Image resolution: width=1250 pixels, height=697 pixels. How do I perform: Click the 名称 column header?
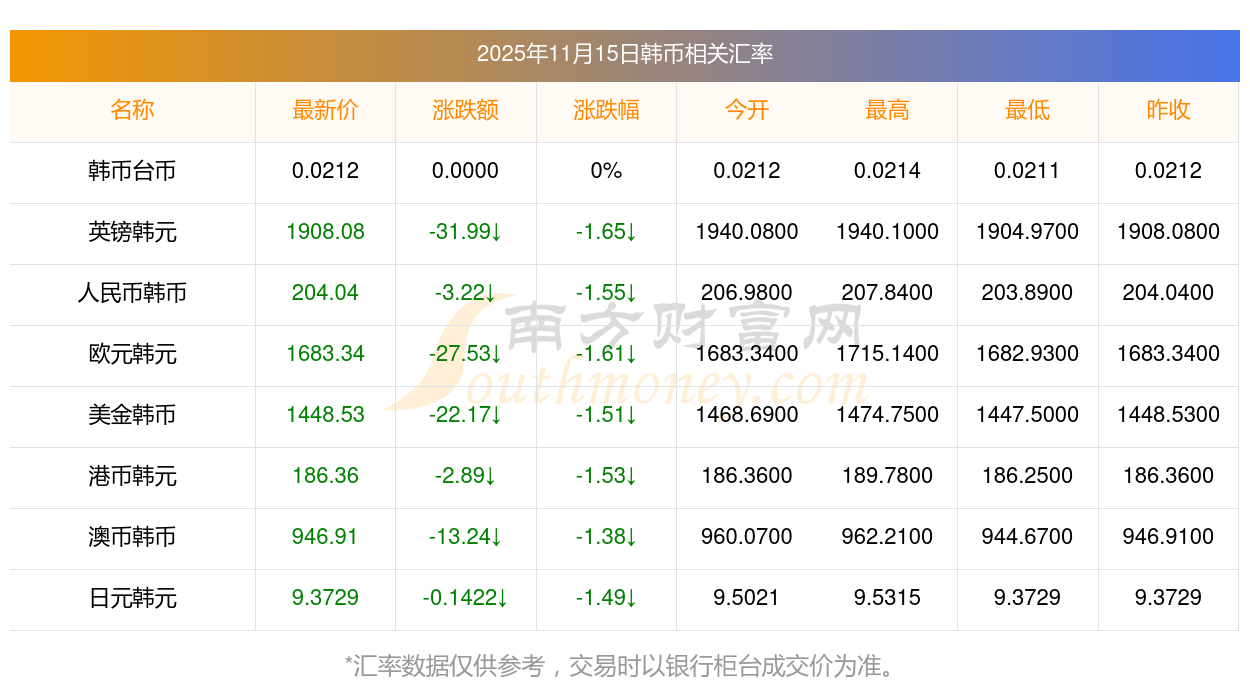(132, 110)
